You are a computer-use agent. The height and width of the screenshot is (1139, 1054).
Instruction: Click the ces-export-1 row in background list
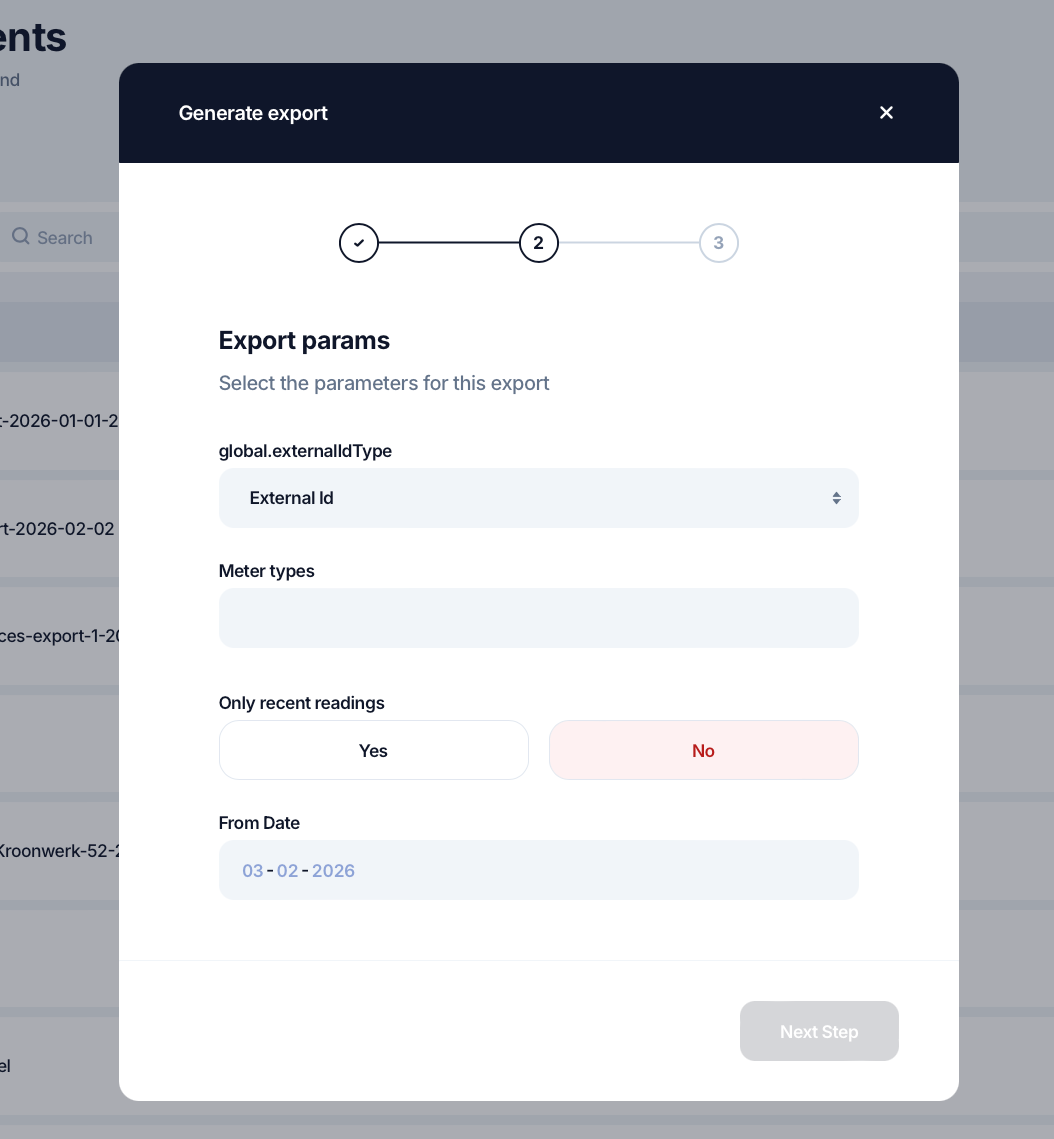coord(60,636)
